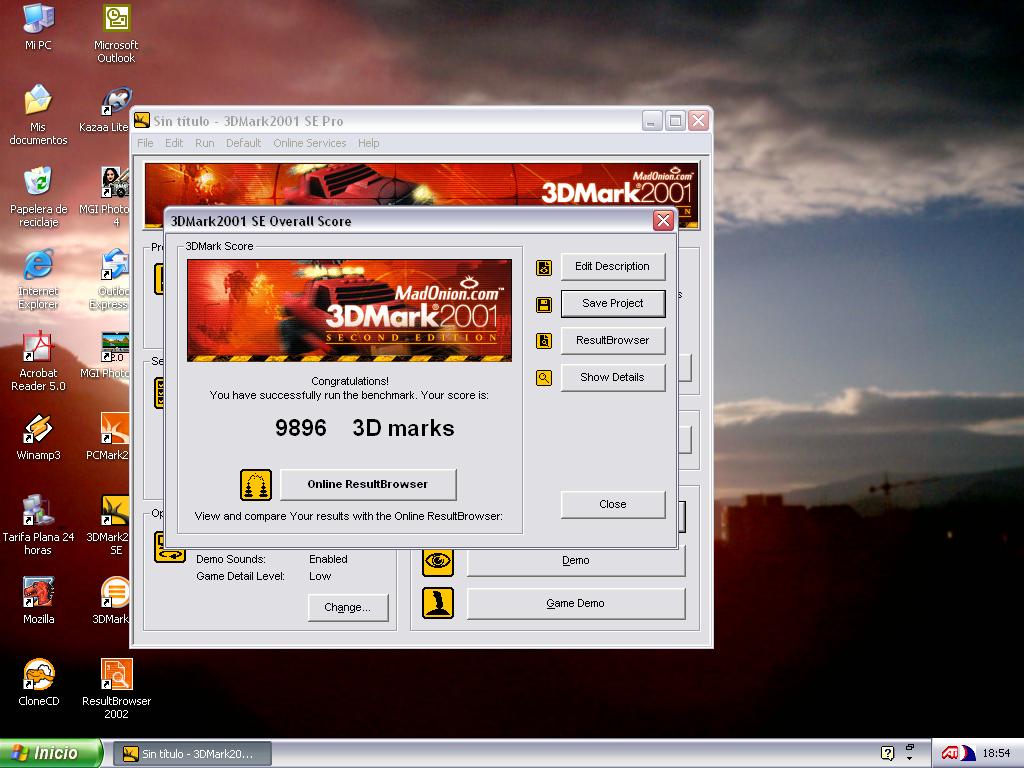Click the joystick icon next to Game Demo

(438, 603)
